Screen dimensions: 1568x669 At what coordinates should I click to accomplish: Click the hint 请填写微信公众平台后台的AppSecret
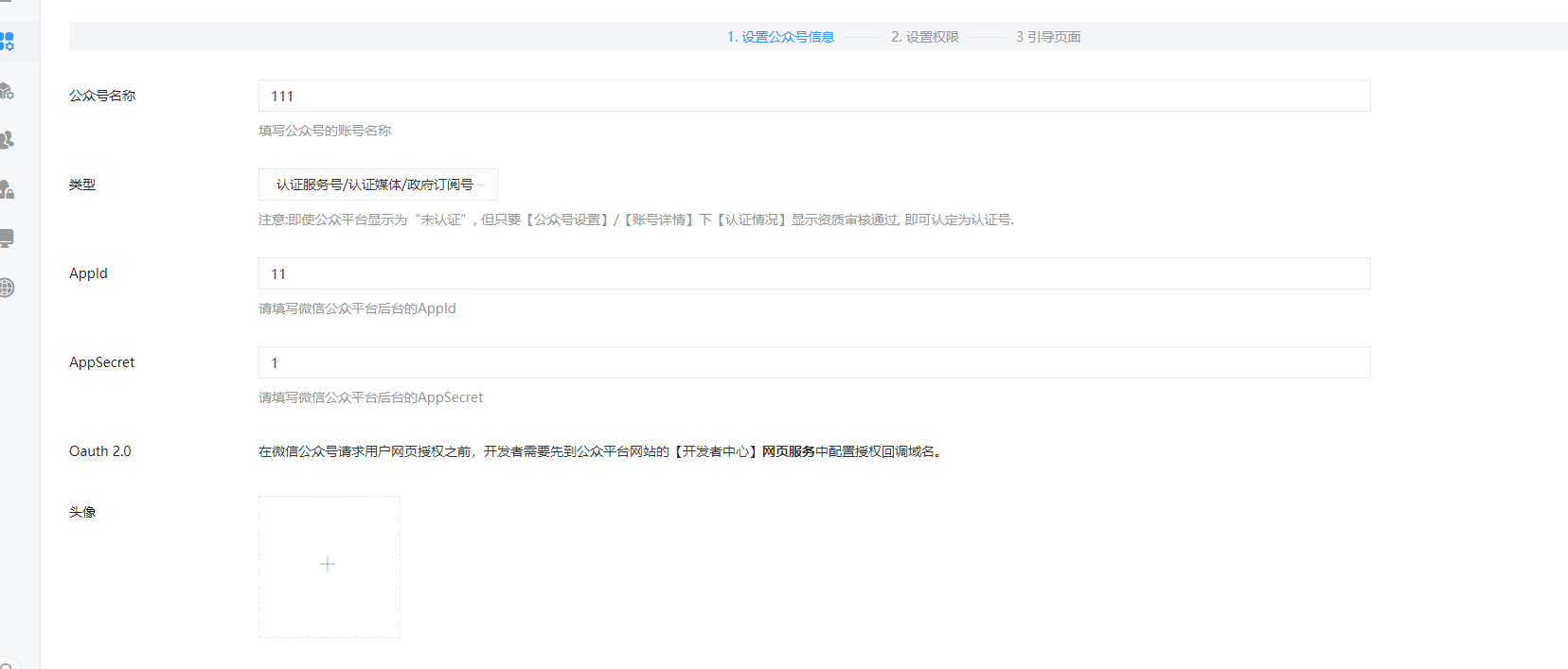pyautogui.click(x=370, y=397)
